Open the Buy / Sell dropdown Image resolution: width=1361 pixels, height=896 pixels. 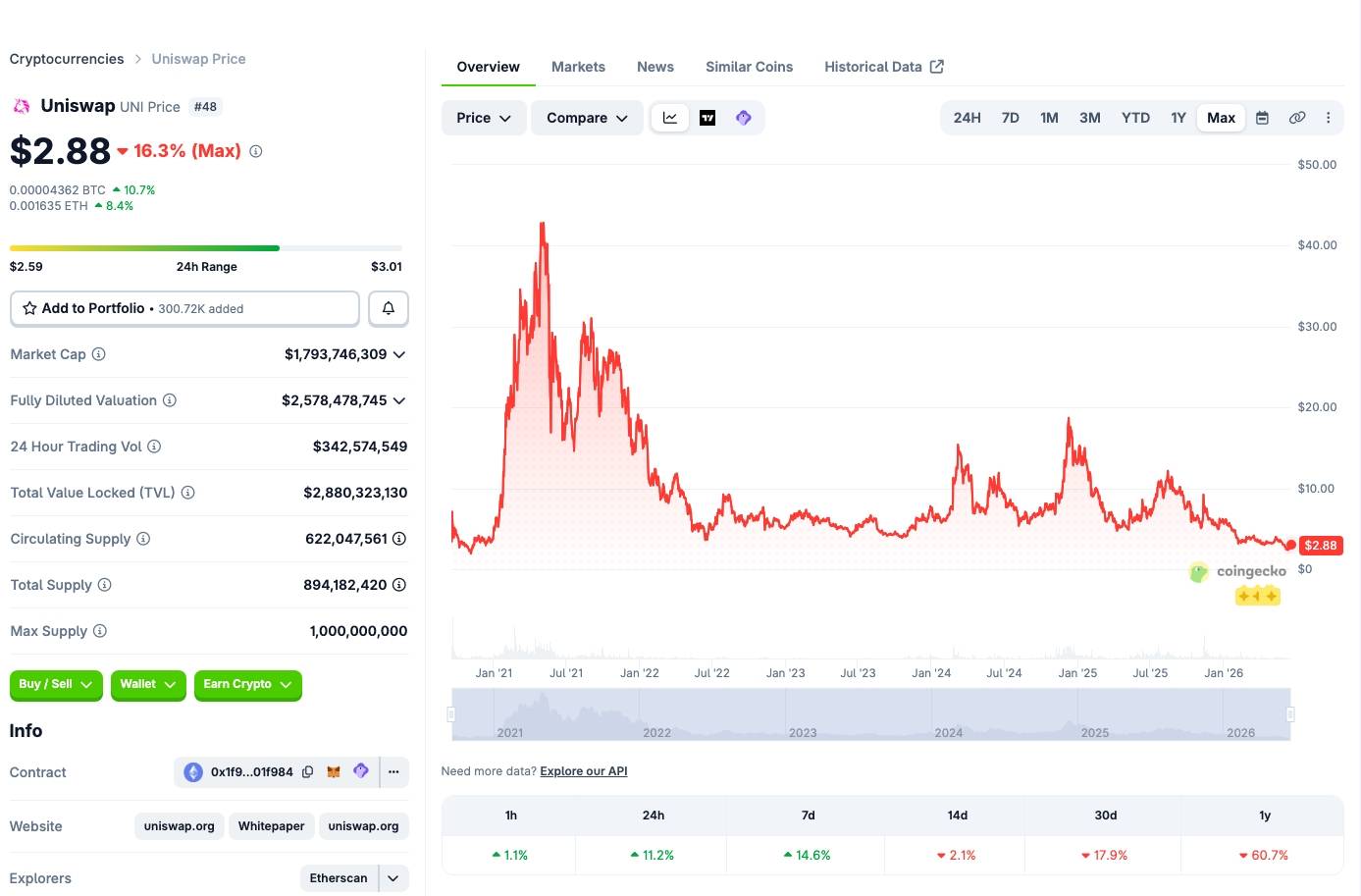[56, 684]
